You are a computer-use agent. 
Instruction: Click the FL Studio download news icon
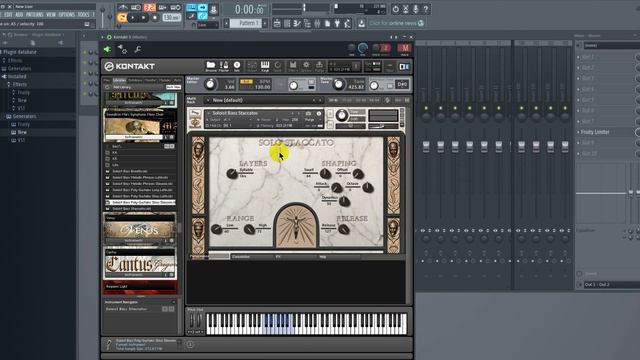click(361, 24)
